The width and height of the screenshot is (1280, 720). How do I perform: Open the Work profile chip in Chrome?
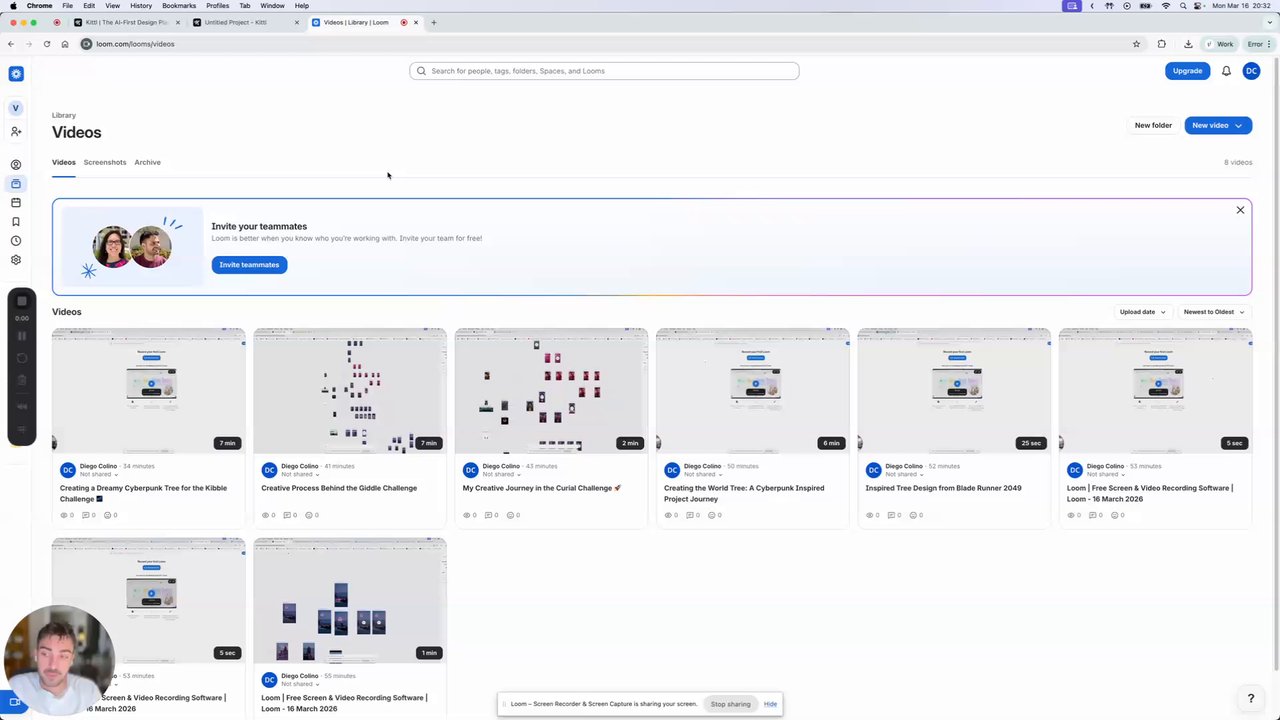pyautogui.click(x=1220, y=44)
